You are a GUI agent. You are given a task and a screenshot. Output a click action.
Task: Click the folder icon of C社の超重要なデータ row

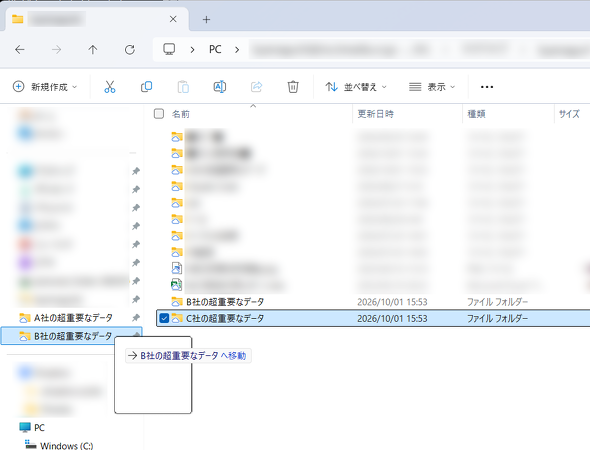(177, 318)
